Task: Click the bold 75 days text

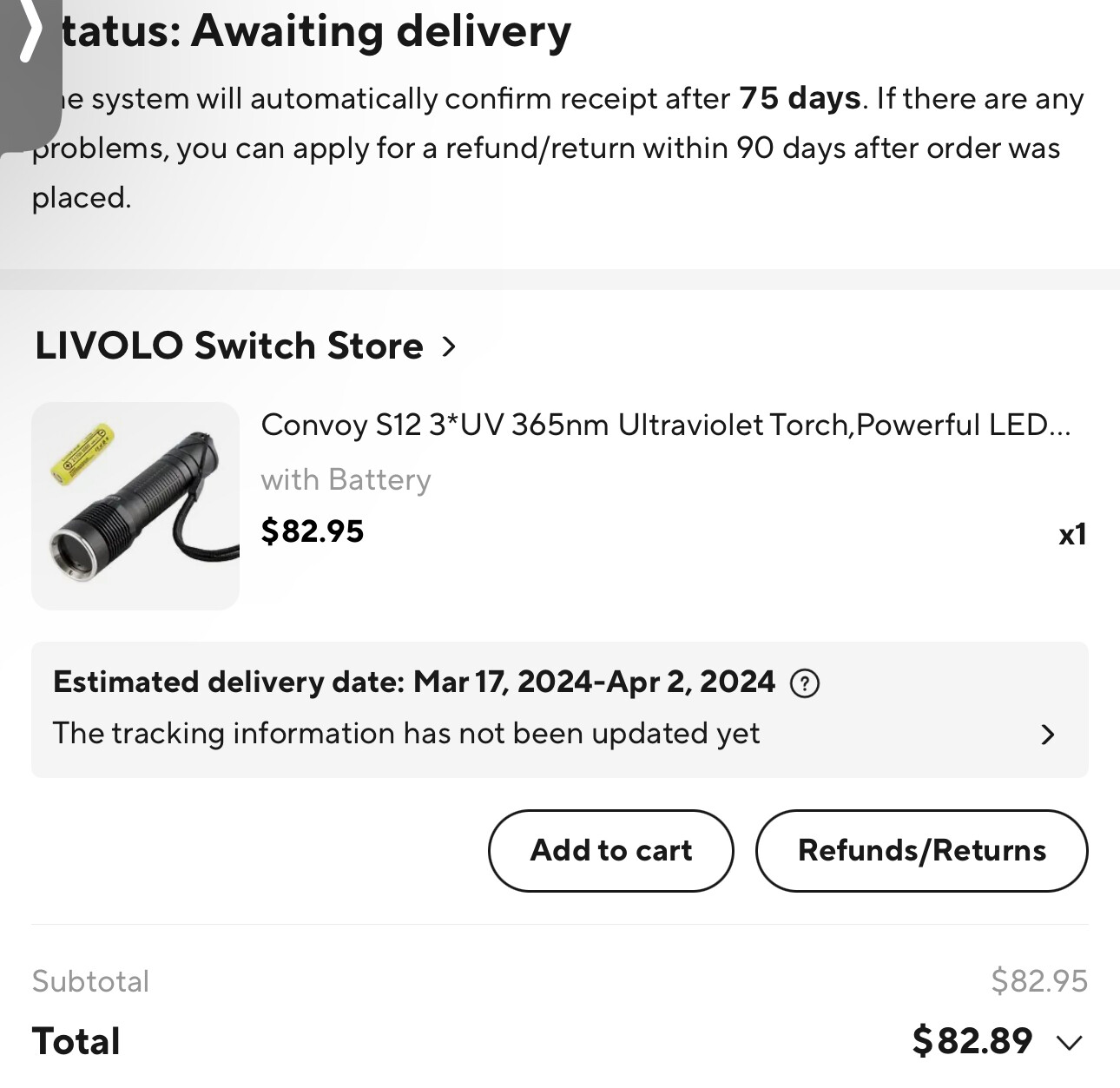Action: pyautogui.click(x=800, y=98)
